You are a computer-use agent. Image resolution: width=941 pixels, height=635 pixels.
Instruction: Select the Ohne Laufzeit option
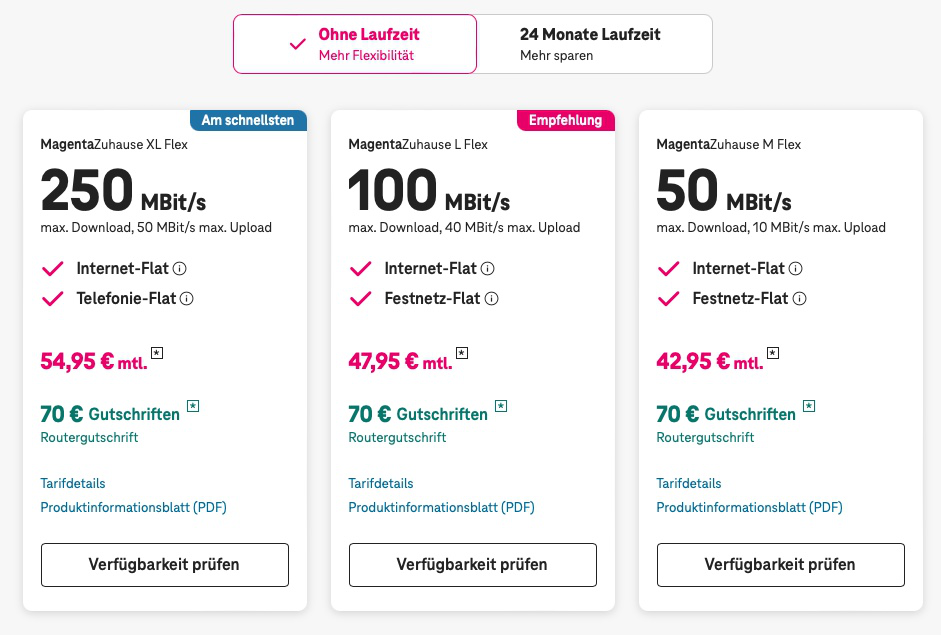(355, 44)
